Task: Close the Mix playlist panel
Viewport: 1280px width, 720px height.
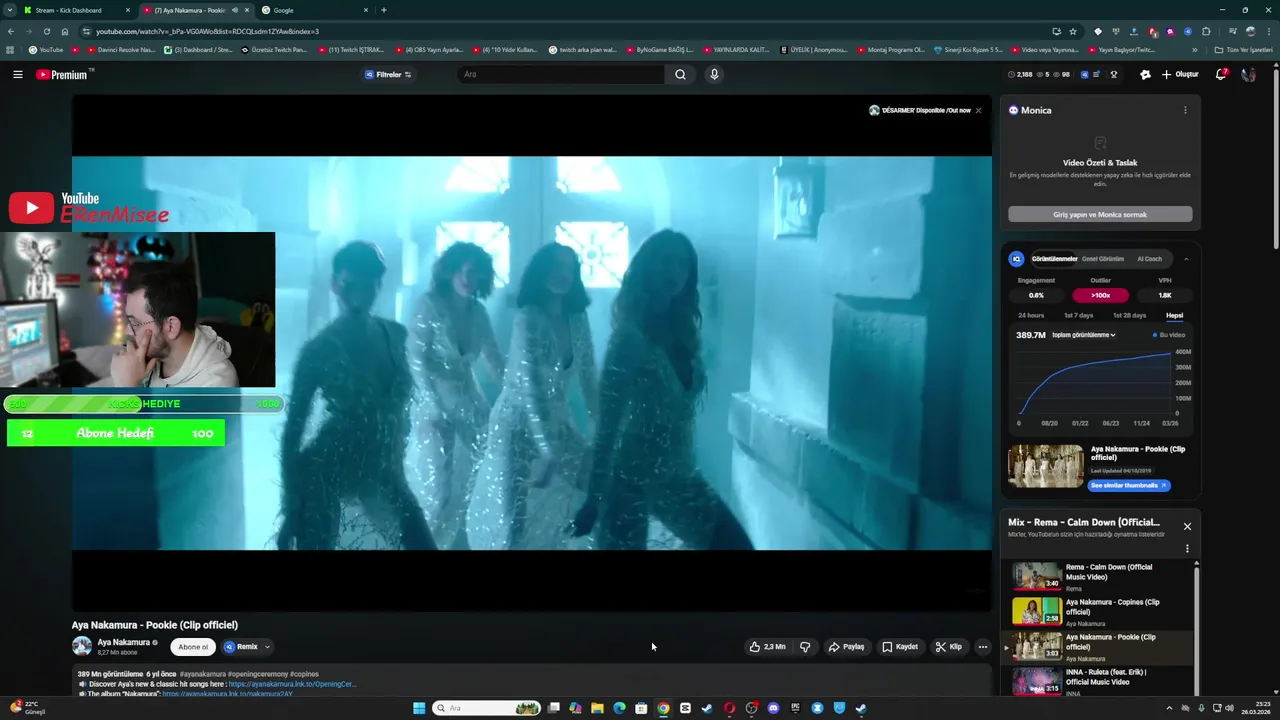Action: (1187, 526)
